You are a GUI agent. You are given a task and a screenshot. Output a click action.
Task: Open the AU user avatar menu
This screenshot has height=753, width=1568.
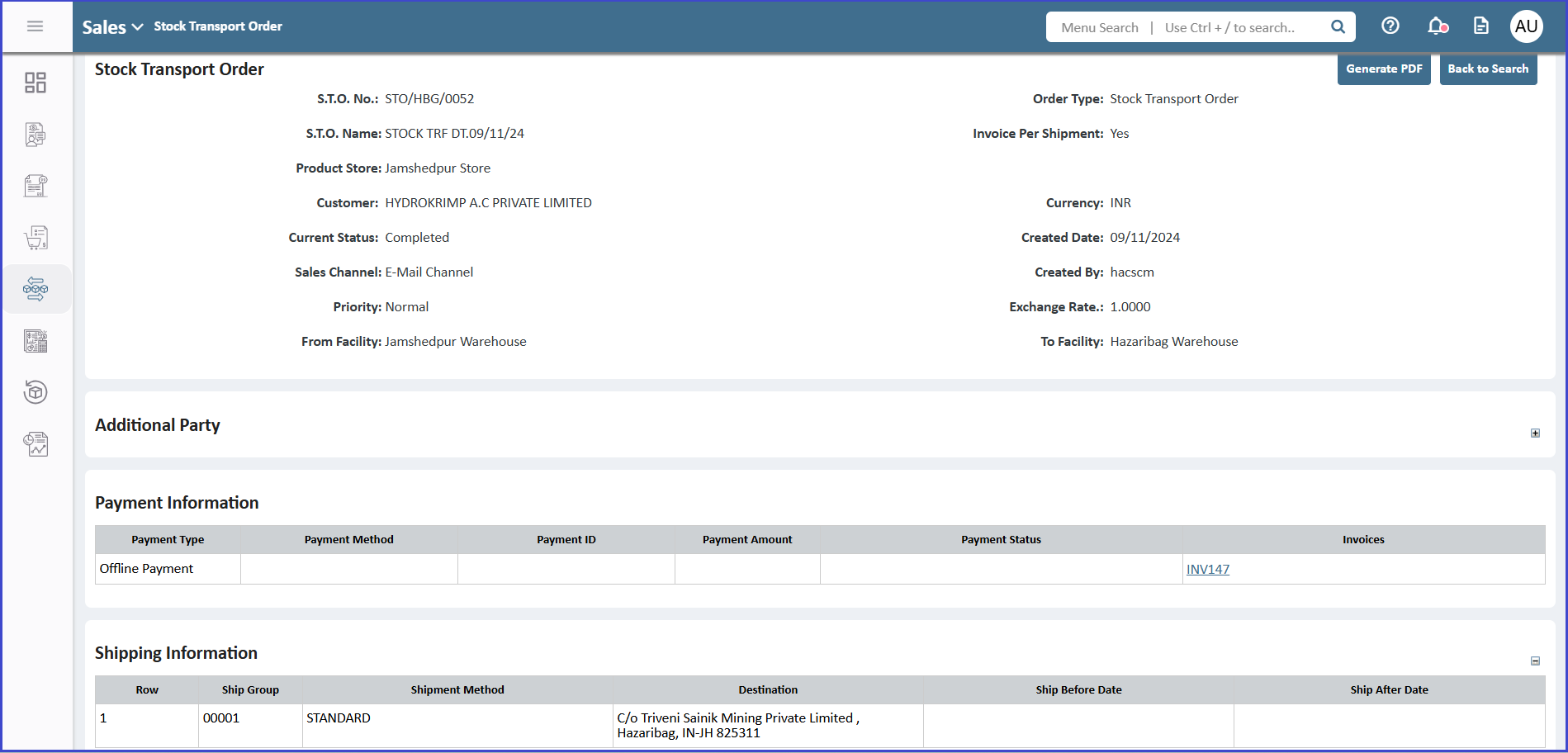(1526, 26)
